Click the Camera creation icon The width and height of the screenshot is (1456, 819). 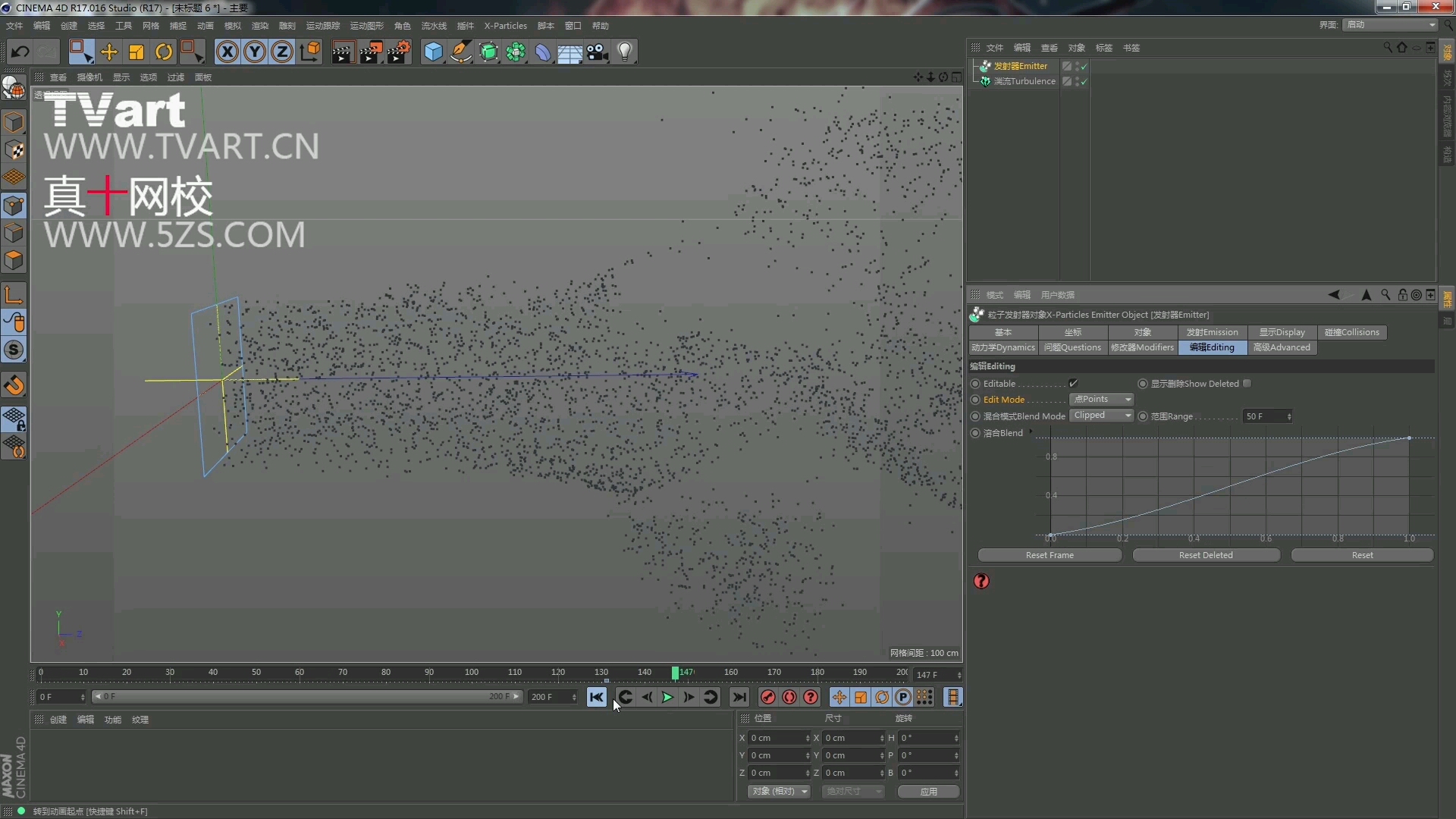pyautogui.click(x=598, y=52)
